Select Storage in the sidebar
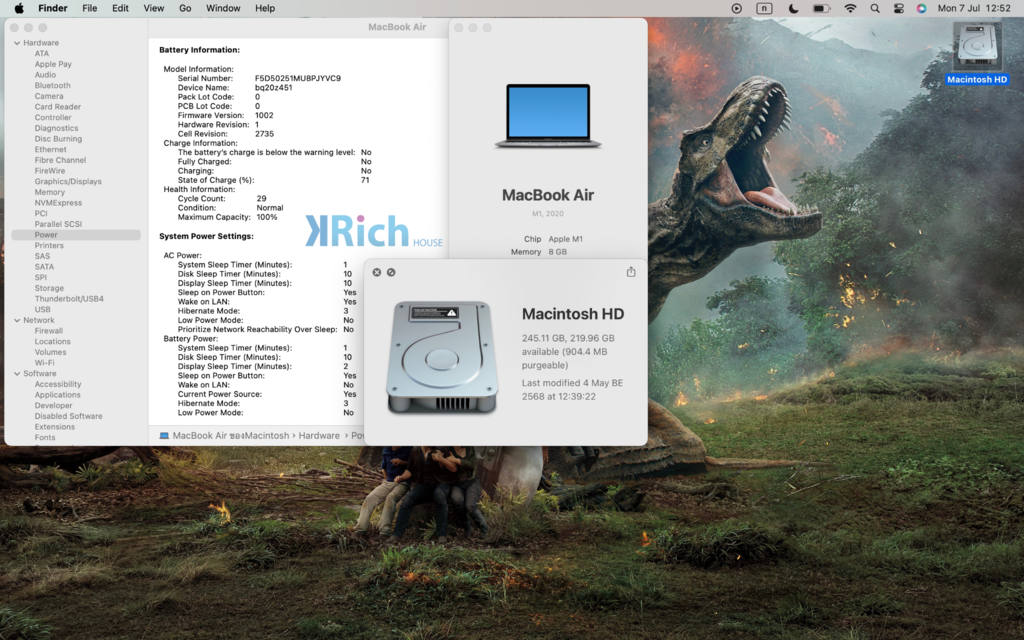The image size is (1024, 640). coord(49,288)
